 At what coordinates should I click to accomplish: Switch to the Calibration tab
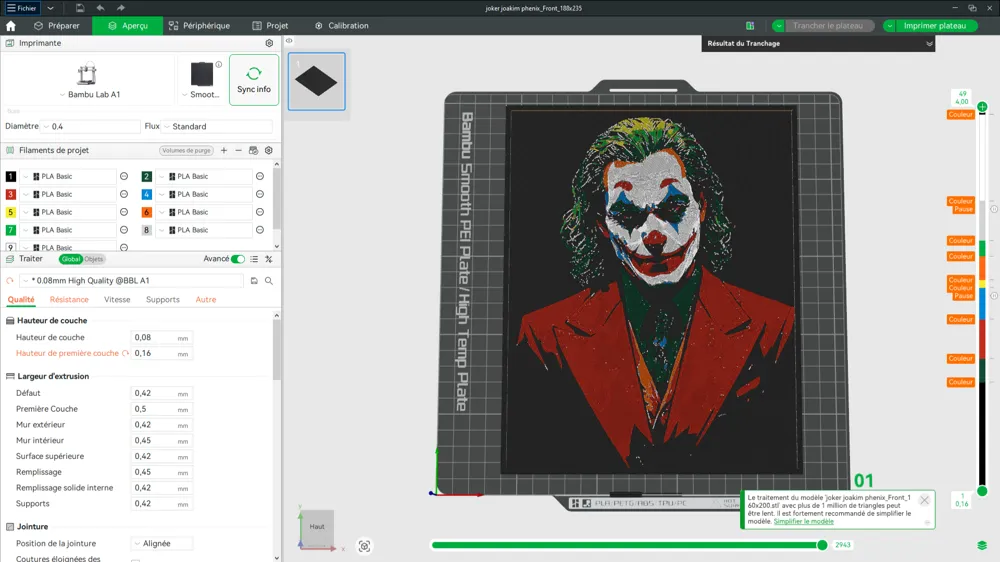(x=342, y=26)
